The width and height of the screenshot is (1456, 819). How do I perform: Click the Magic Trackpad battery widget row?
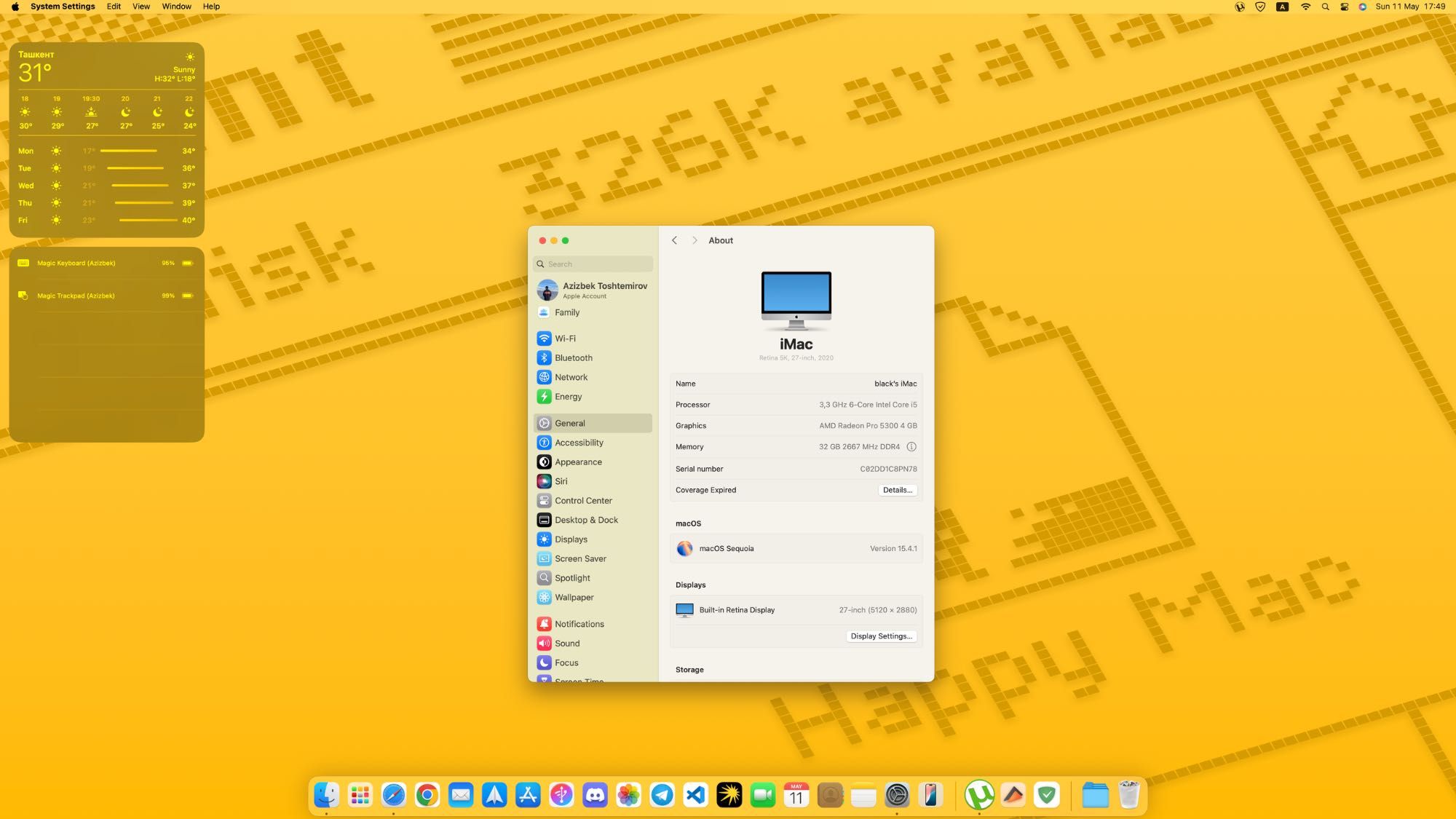pos(106,296)
